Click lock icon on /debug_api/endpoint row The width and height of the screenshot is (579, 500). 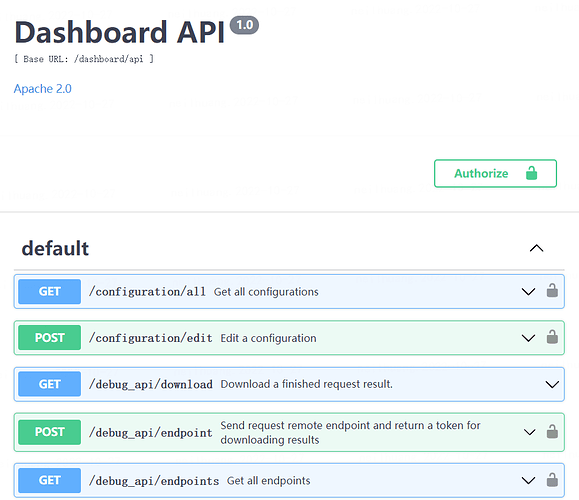[552, 431]
